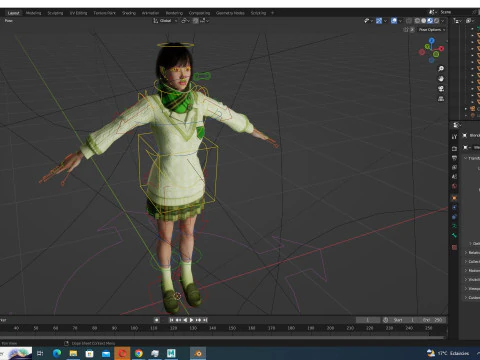
Task: Play the animation in reverse
Action: pyautogui.click(x=185, y=320)
